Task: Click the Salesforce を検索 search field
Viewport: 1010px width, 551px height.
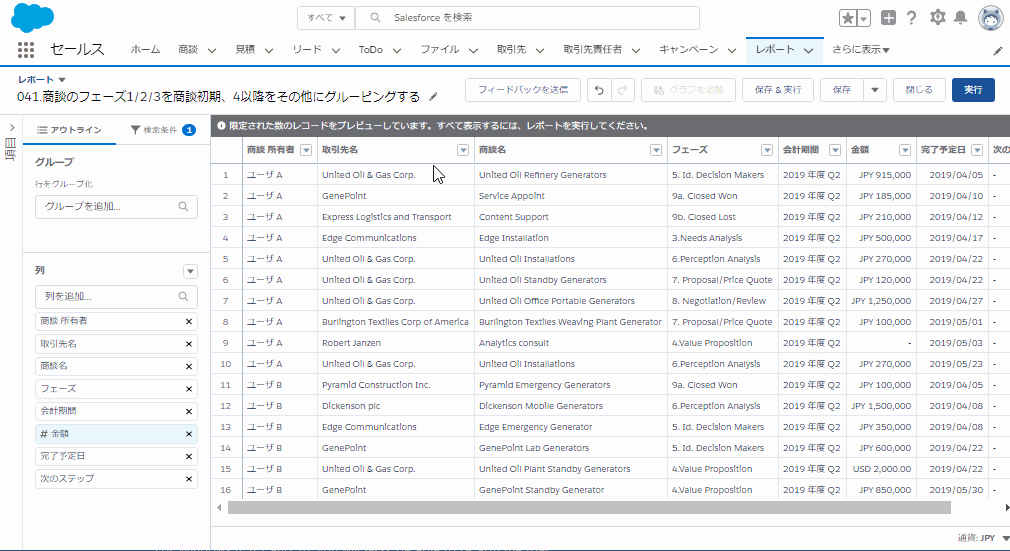Action: tap(527, 18)
